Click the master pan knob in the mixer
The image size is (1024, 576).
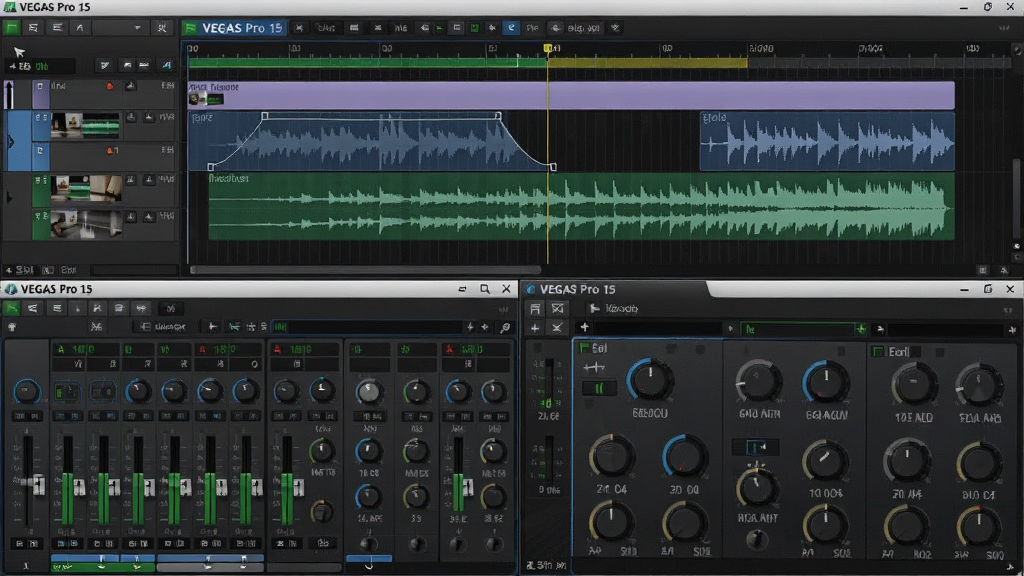click(x=27, y=391)
